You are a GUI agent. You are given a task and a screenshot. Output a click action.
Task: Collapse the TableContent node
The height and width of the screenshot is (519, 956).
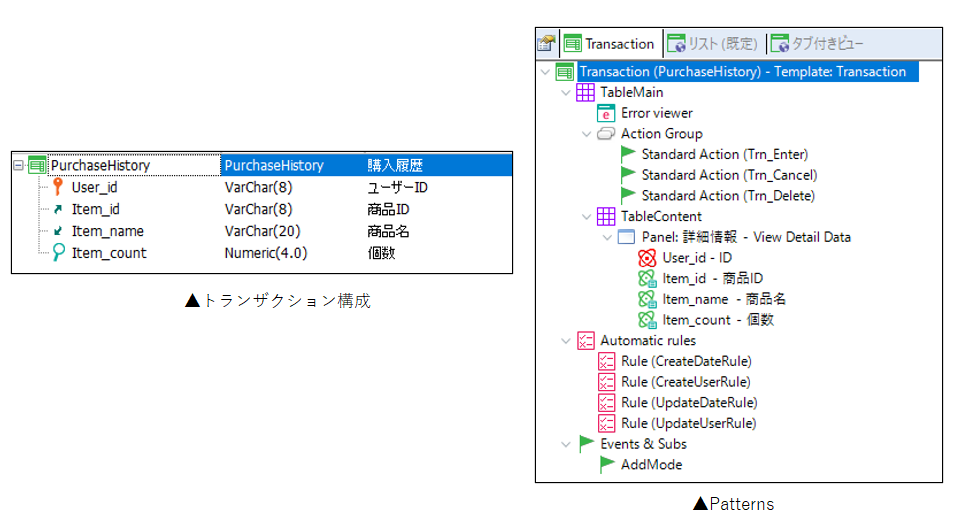tap(587, 217)
